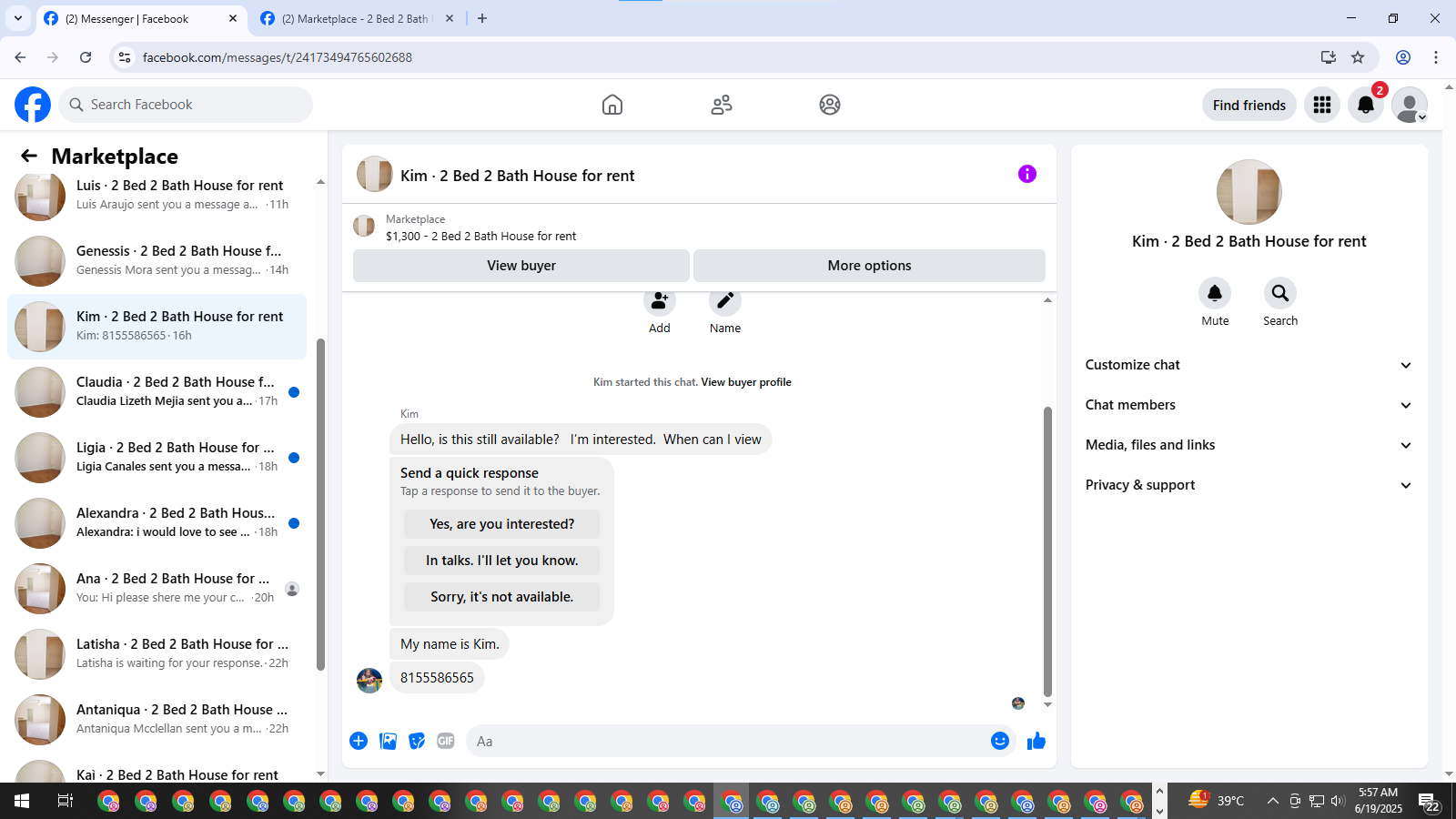Open conversation information icon
The image size is (1456, 819).
pyautogui.click(x=1027, y=174)
